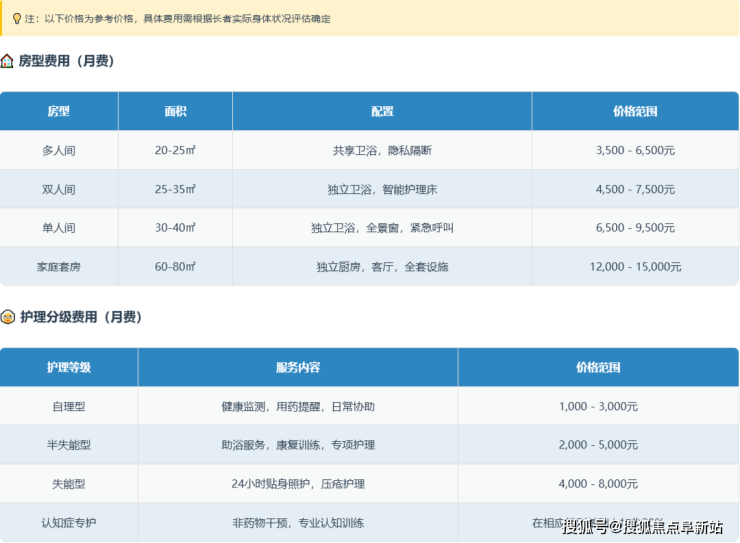Select the 双人间 row label
This screenshot has width=740, height=543.
pyautogui.click(x=59, y=189)
